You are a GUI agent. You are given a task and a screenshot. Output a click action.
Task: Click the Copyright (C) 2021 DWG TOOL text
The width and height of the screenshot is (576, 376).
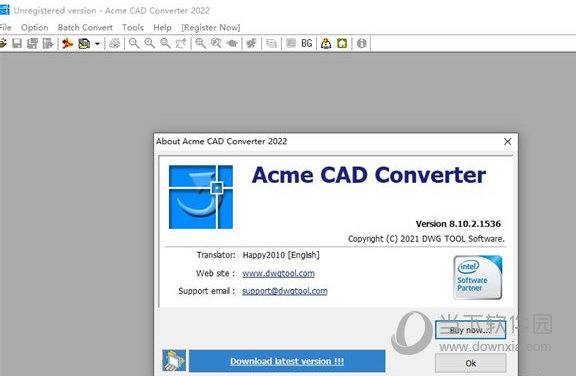click(x=426, y=239)
